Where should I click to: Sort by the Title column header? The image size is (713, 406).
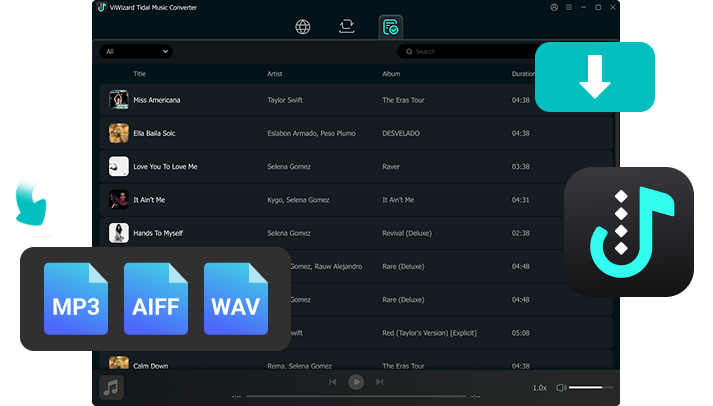[140, 74]
